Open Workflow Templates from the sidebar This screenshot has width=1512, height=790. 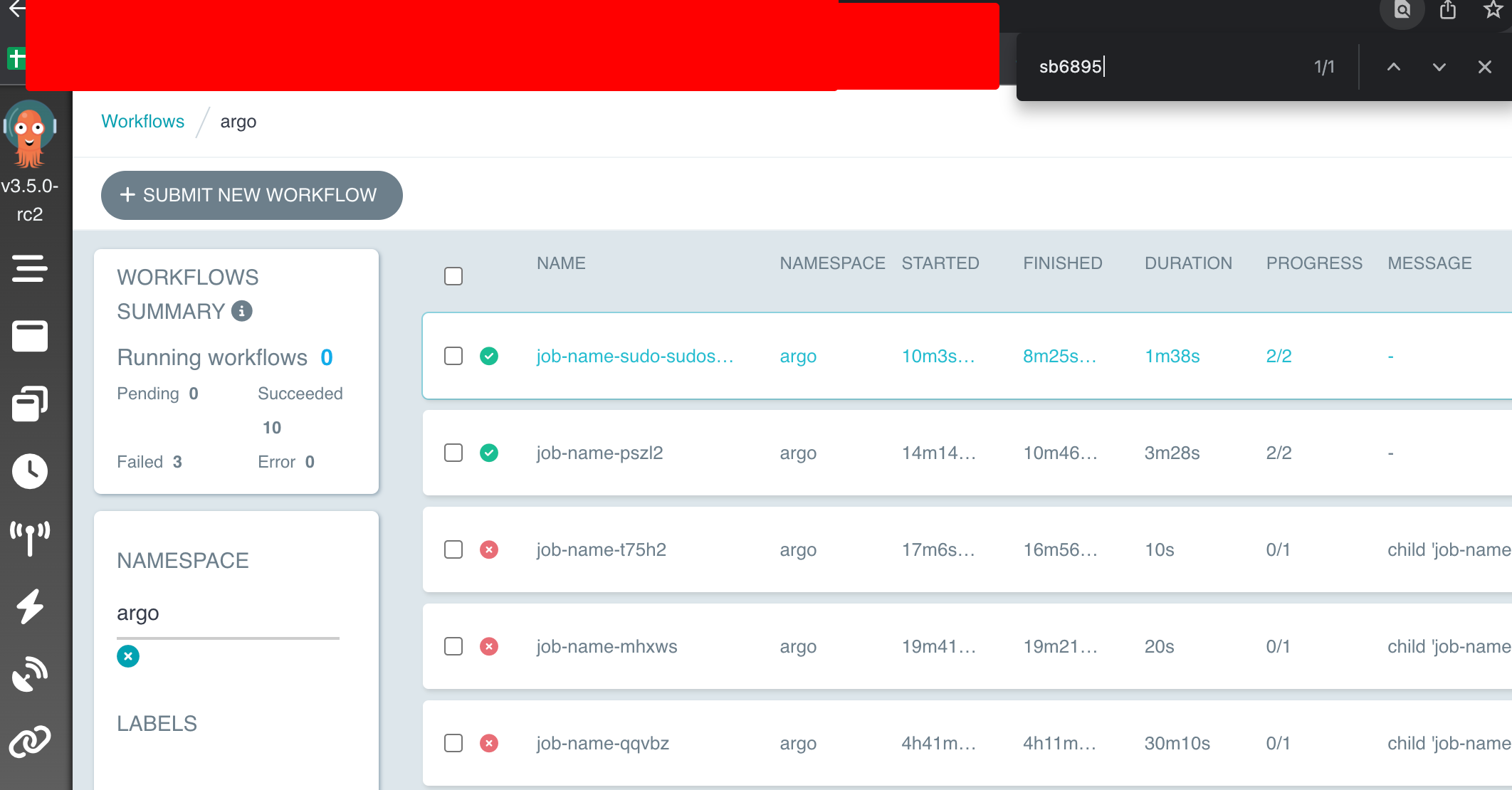pos(31,336)
